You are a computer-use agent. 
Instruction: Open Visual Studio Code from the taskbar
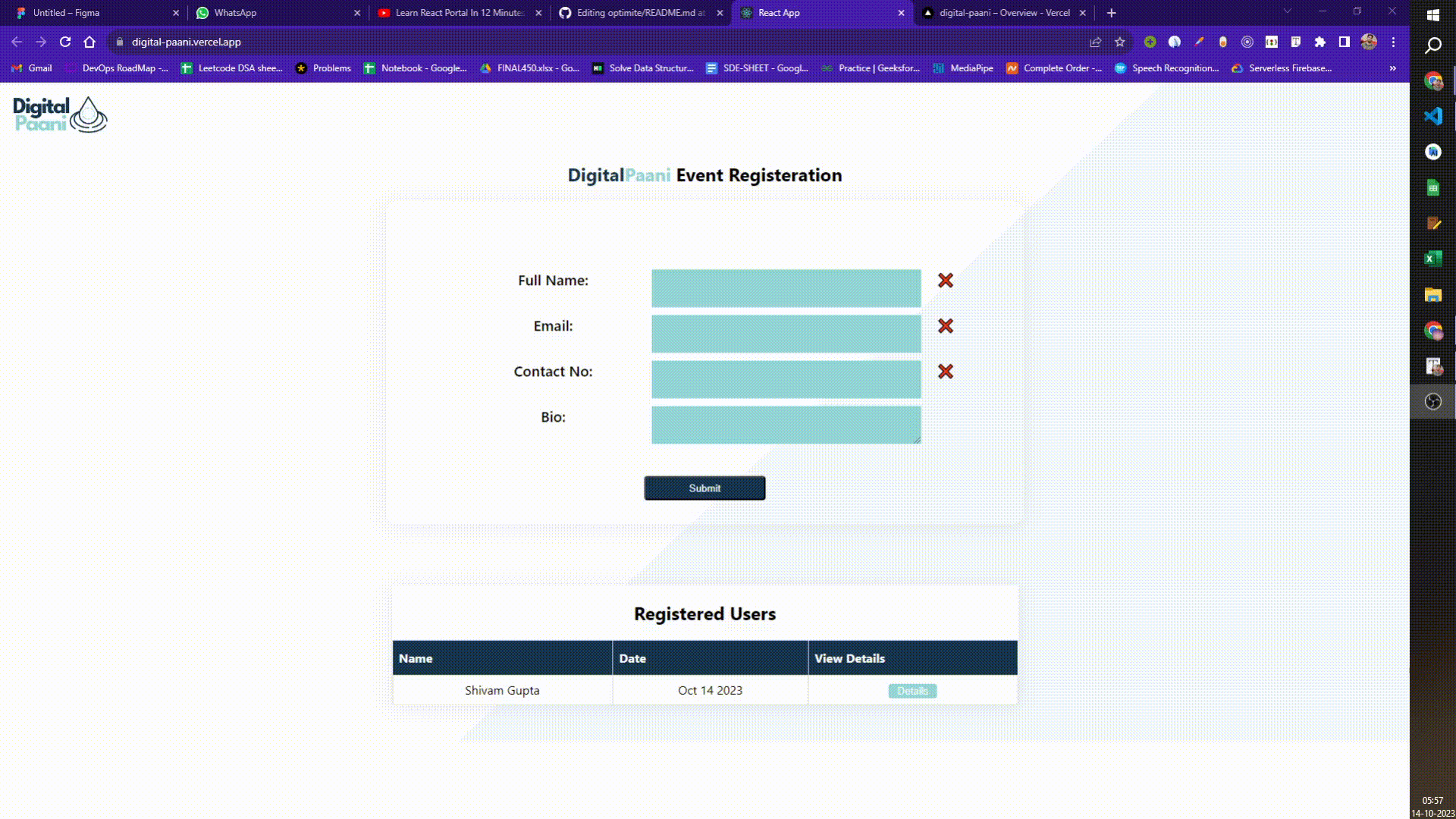pyautogui.click(x=1432, y=116)
